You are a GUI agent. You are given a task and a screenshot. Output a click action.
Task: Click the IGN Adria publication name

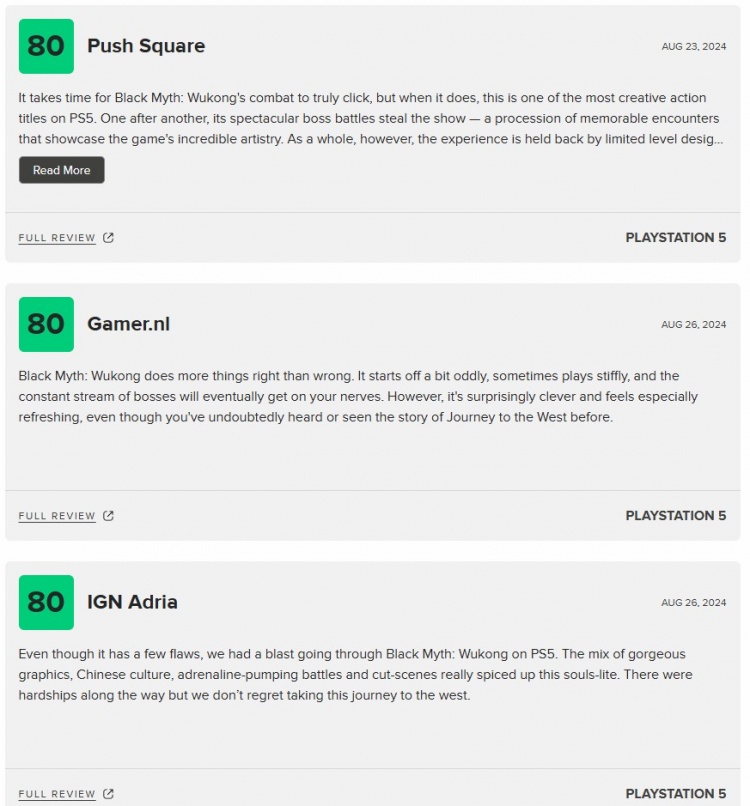coord(132,602)
